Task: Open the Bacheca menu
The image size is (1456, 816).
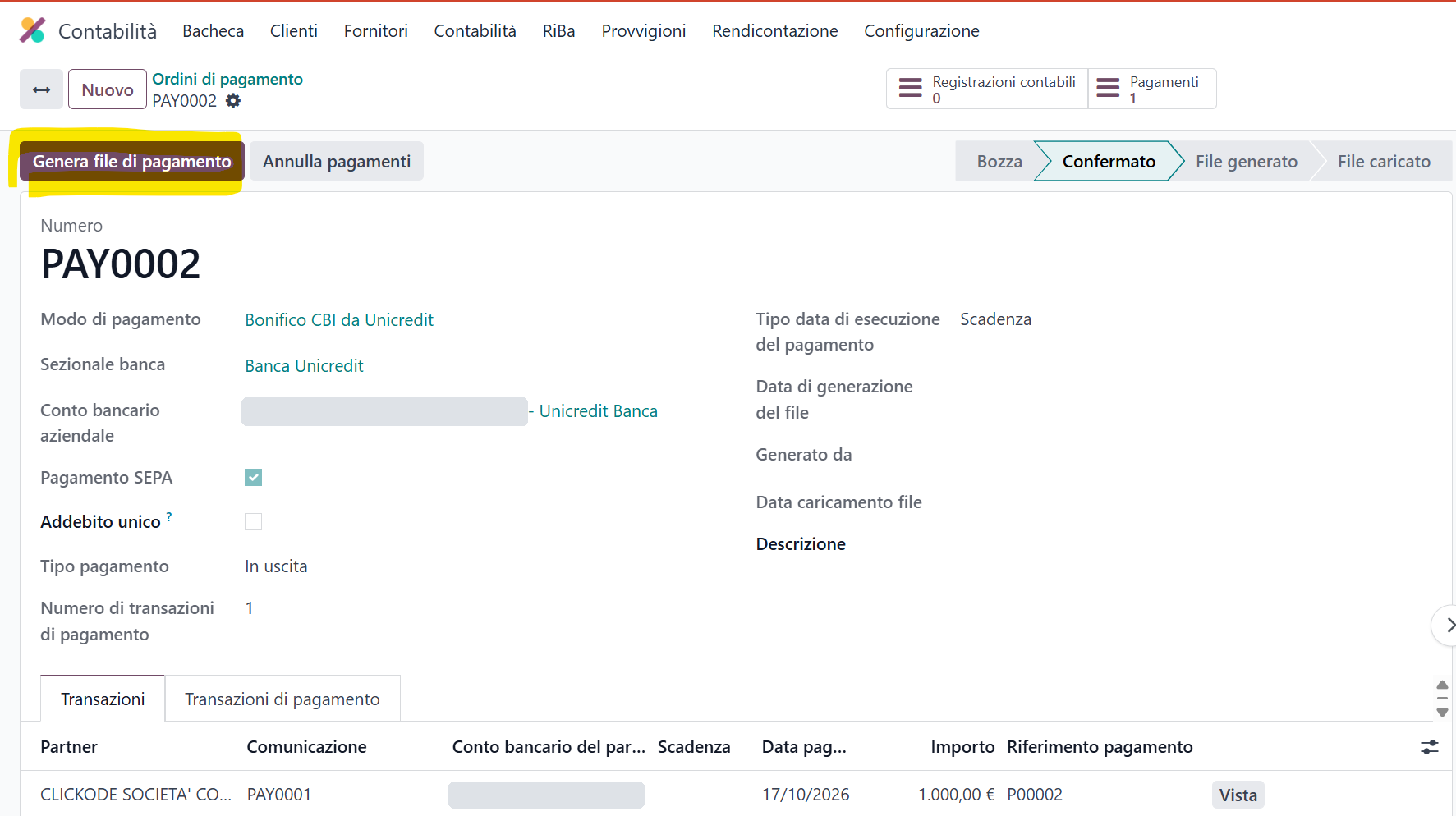Action: (214, 31)
